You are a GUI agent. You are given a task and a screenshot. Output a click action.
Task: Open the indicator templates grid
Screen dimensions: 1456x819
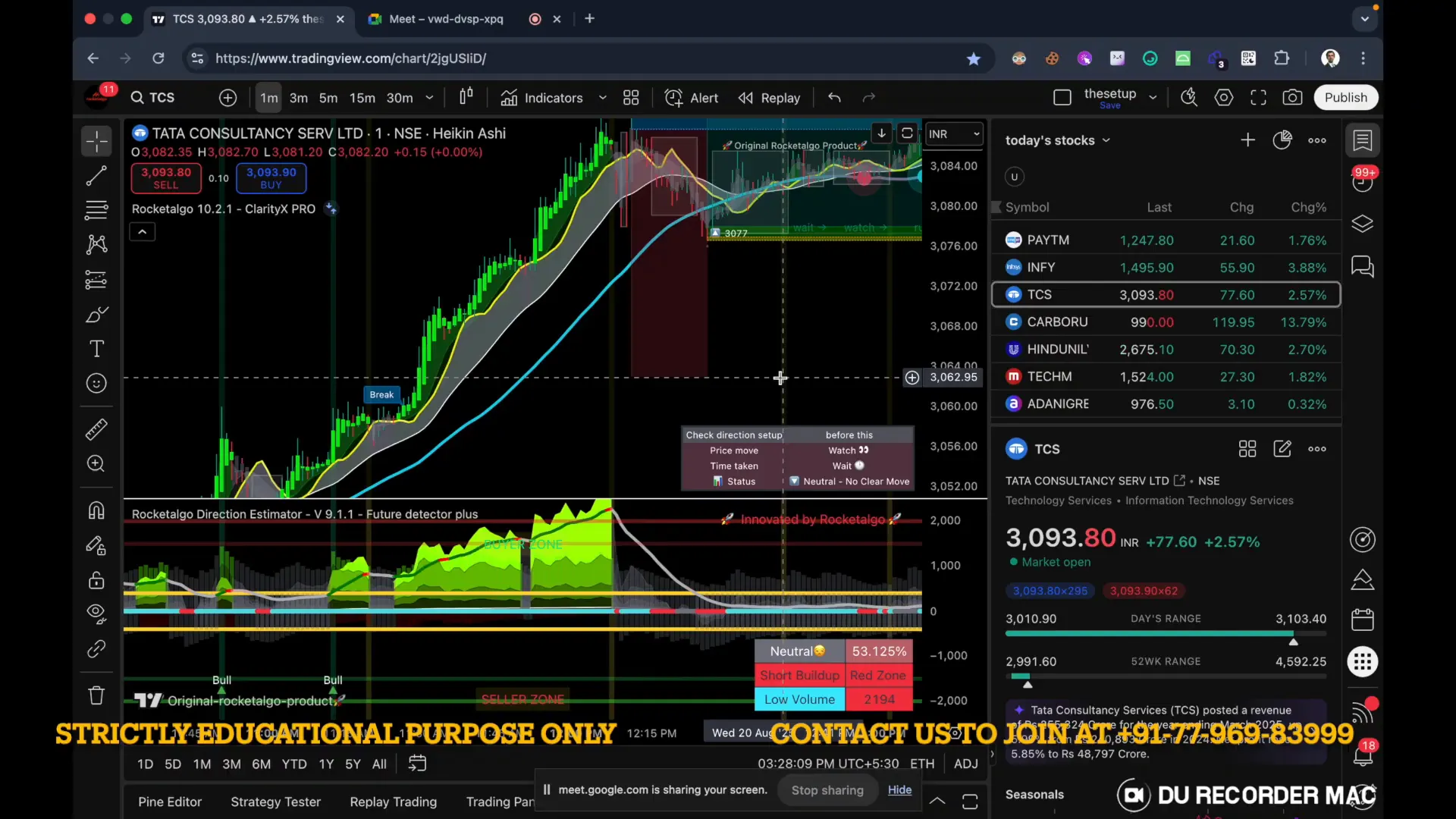(x=631, y=98)
